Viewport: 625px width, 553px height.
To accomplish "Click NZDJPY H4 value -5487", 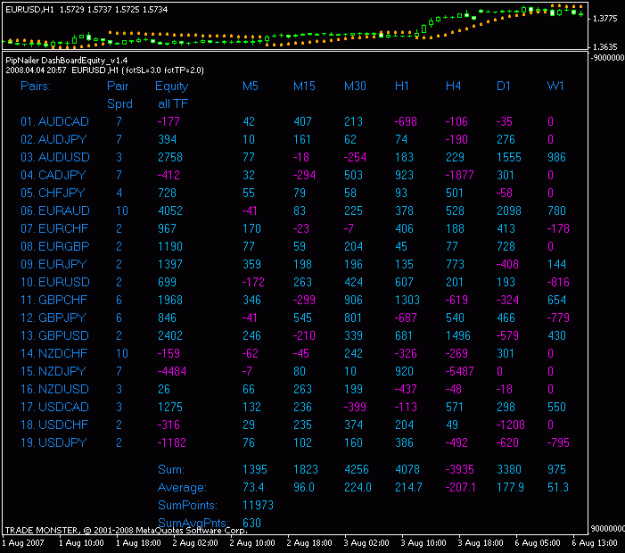I will [x=460, y=371].
